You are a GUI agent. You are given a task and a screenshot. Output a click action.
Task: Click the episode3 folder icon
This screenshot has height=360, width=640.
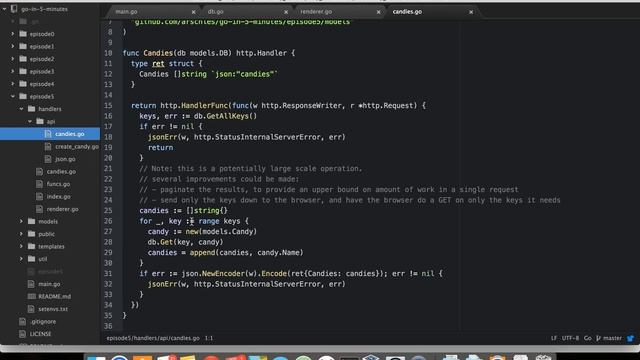(23, 71)
